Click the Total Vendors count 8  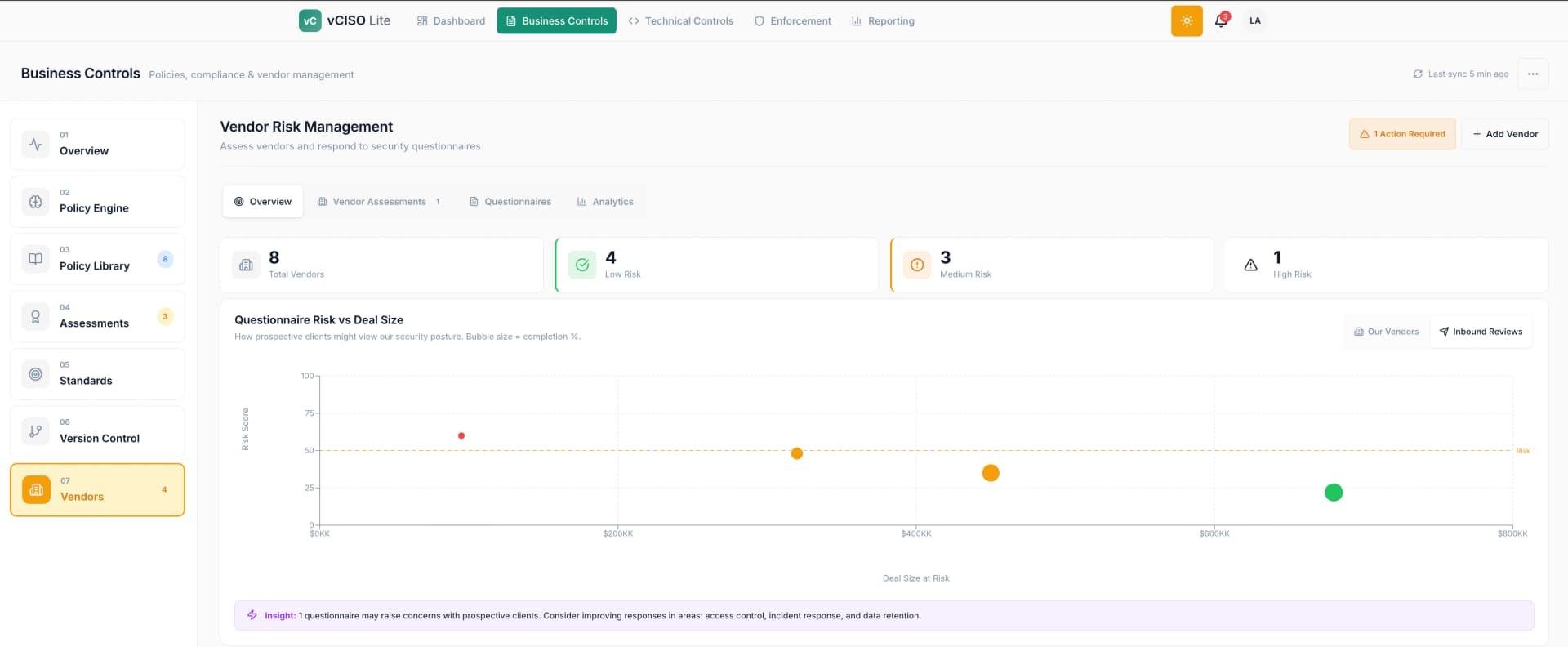pos(274,257)
